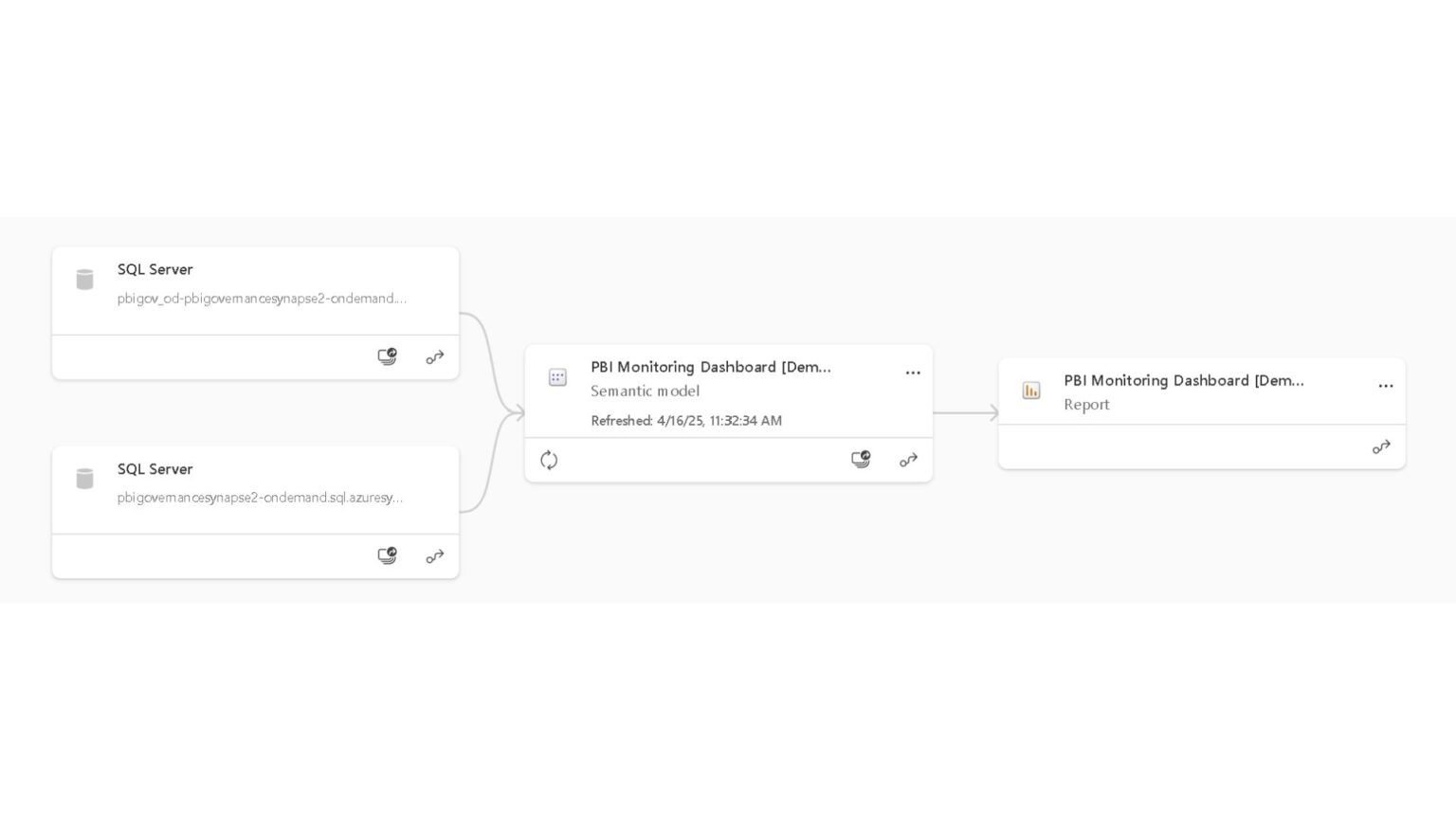The width and height of the screenshot is (1456, 819).
Task: Select the pbigovernancesynapse2-ondemand server name
Action: coord(260,497)
